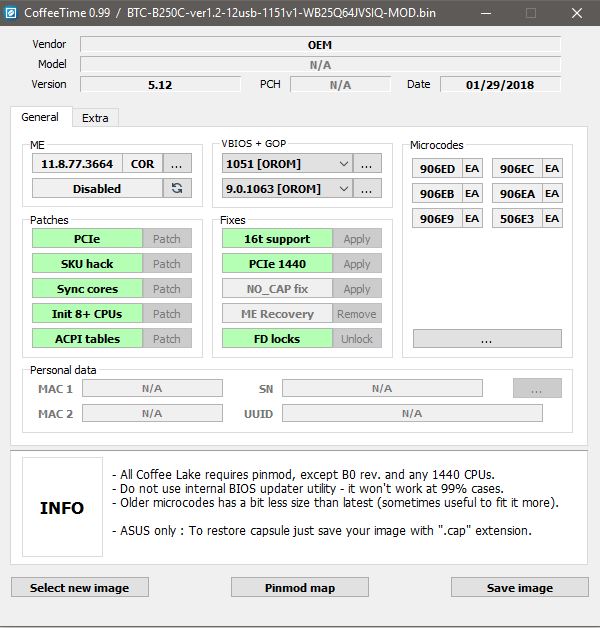This screenshot has height=628, width=600.
Task: Close the CoffeeTime window
Action: click(x=577, y=13)
